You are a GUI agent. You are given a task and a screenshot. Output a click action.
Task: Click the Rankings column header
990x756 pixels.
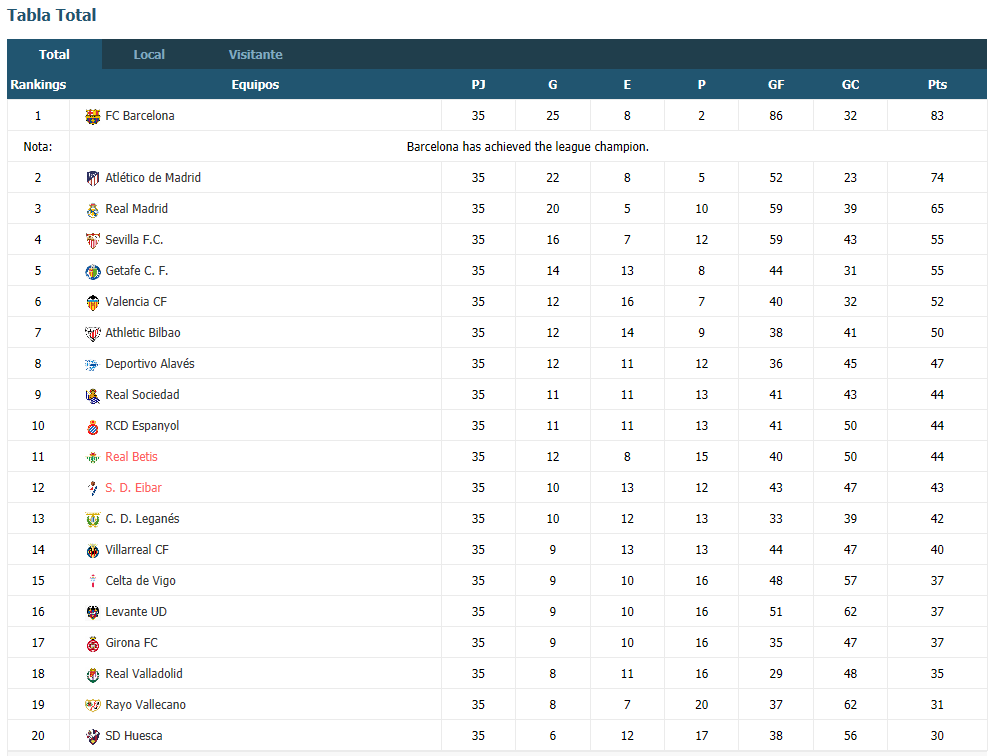tap(38, 84)
